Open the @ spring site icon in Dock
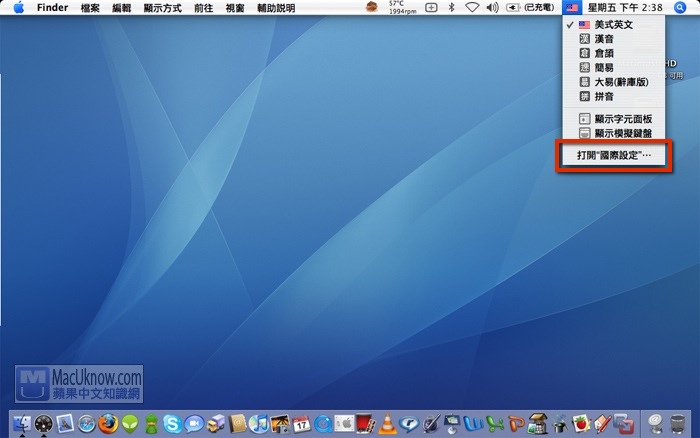The width and height of the screenshot is (700, 438). (655, 423)
